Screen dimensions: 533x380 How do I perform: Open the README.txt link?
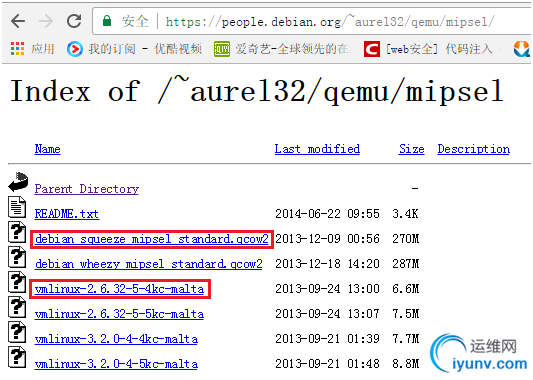coord(67,214)
